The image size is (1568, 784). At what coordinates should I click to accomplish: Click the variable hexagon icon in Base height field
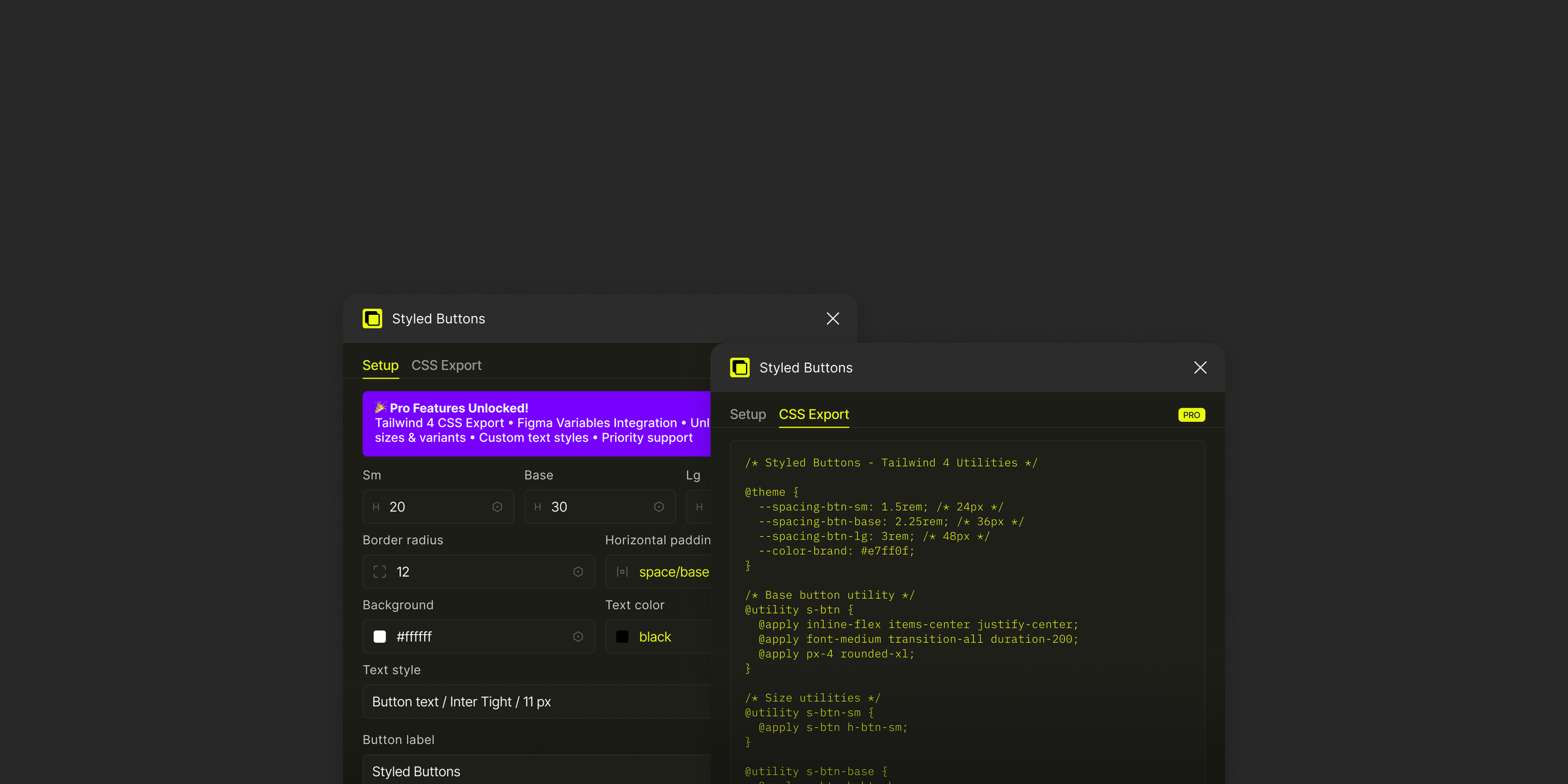pos(659,507)
